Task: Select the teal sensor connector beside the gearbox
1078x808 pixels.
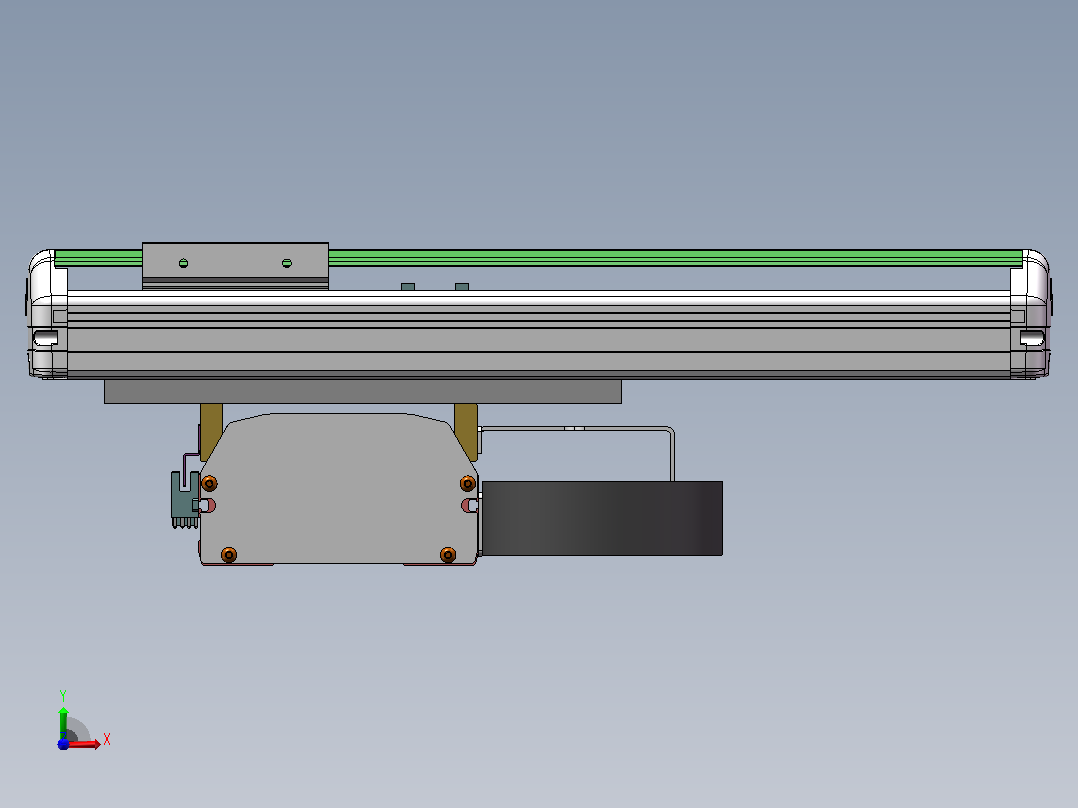Action: pos(185,500)
